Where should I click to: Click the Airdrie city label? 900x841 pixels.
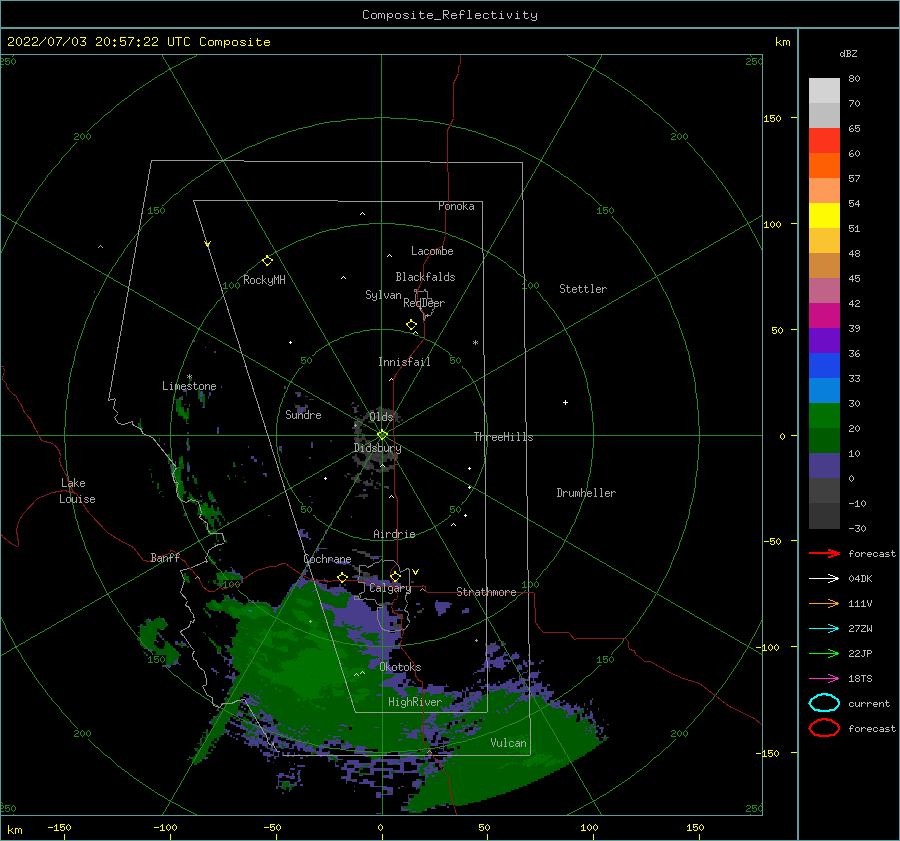[394, 534]
